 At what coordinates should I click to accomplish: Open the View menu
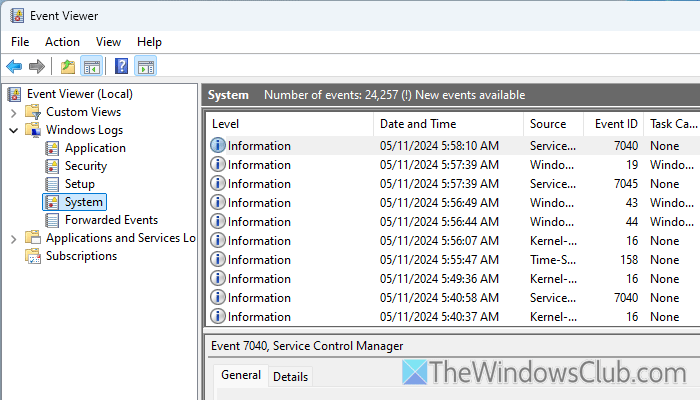tap(108, 42)
